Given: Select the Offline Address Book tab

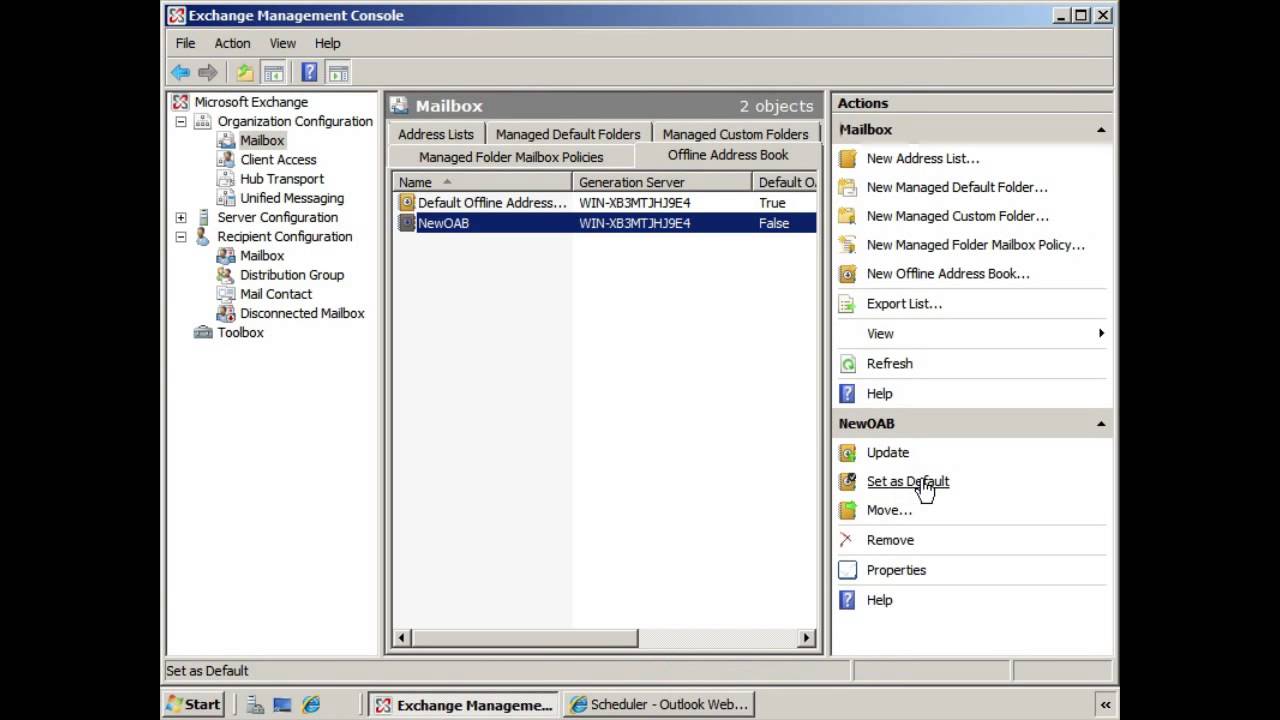Looking at the screenshot, I should 728,155.
